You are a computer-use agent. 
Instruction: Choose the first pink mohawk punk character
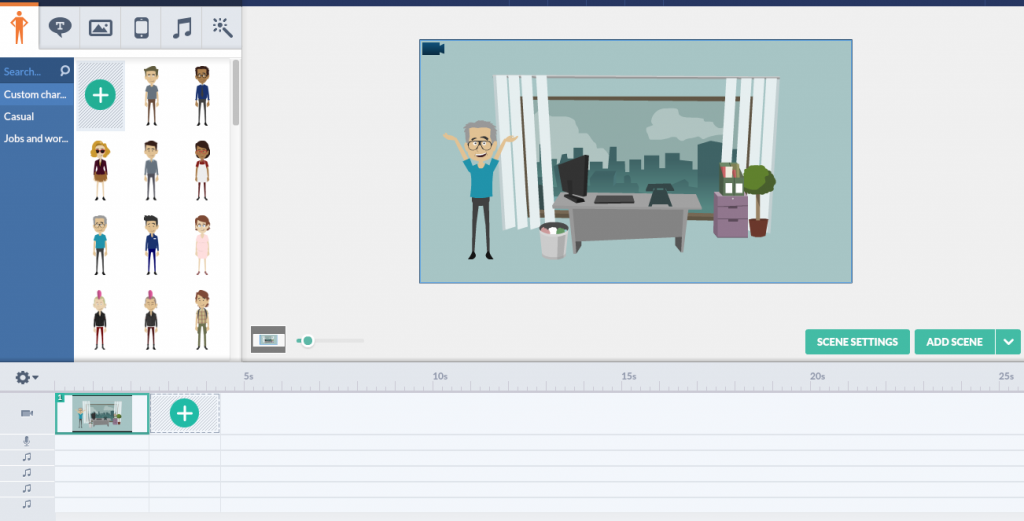coord(100,320)
